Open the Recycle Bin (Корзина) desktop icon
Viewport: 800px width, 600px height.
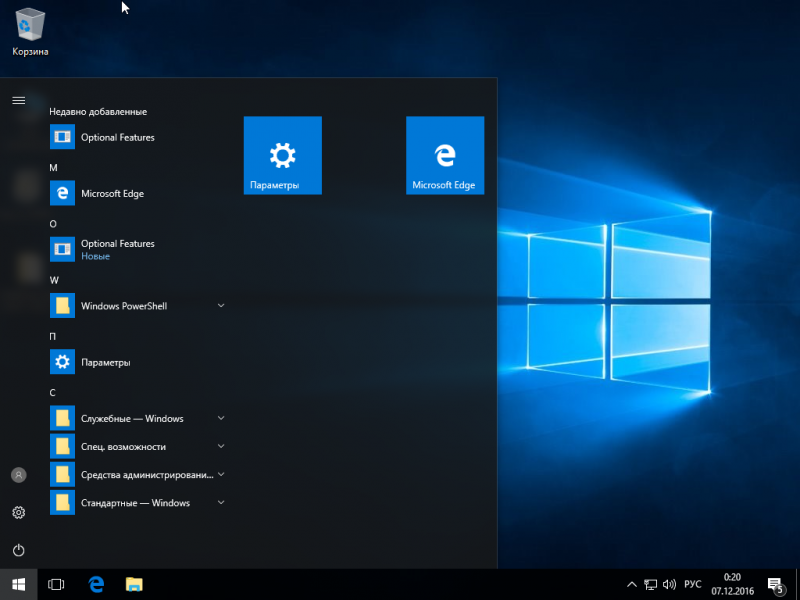point(30,32)
